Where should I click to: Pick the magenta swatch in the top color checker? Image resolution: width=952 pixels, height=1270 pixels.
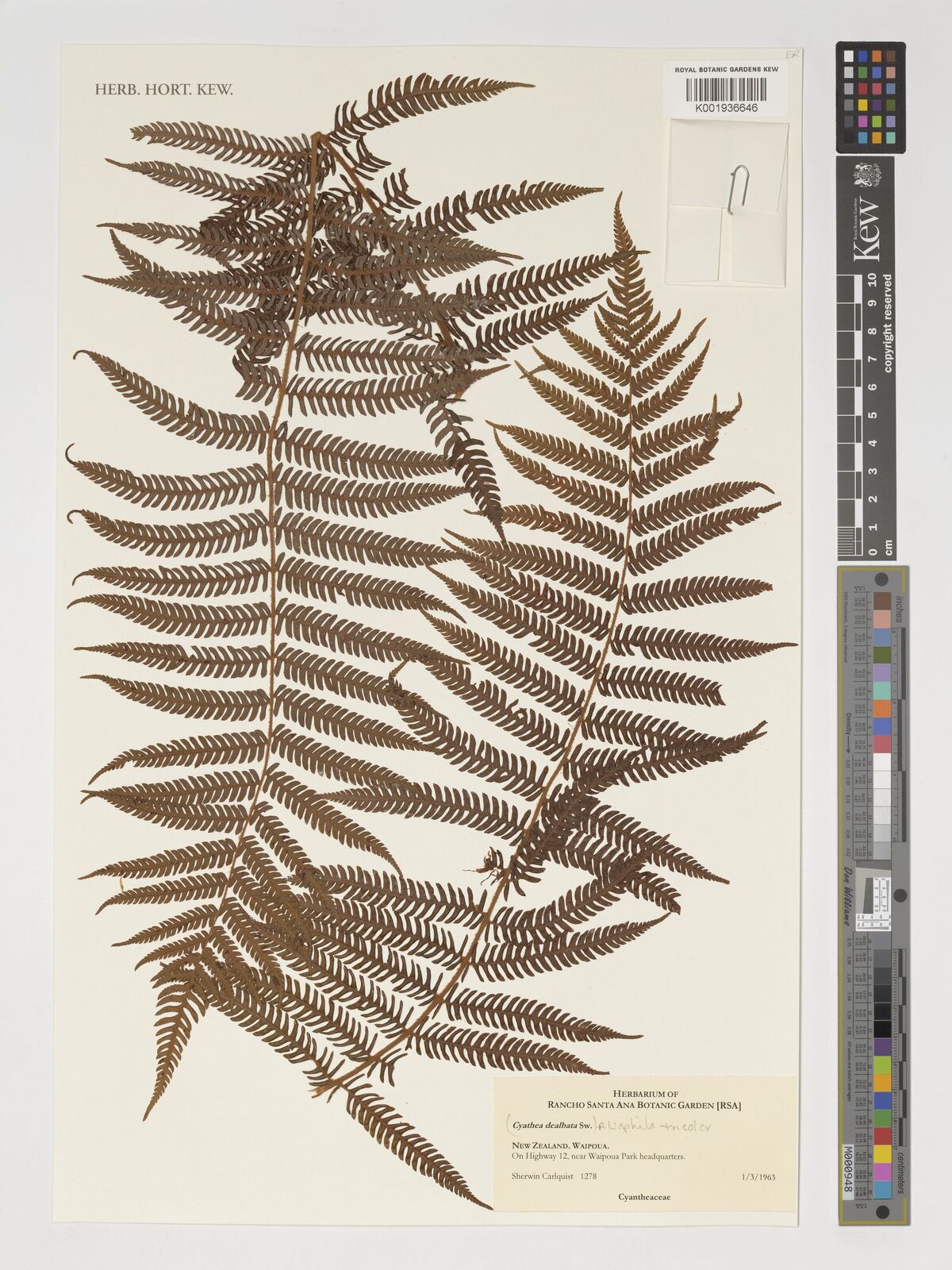point(861,121)
